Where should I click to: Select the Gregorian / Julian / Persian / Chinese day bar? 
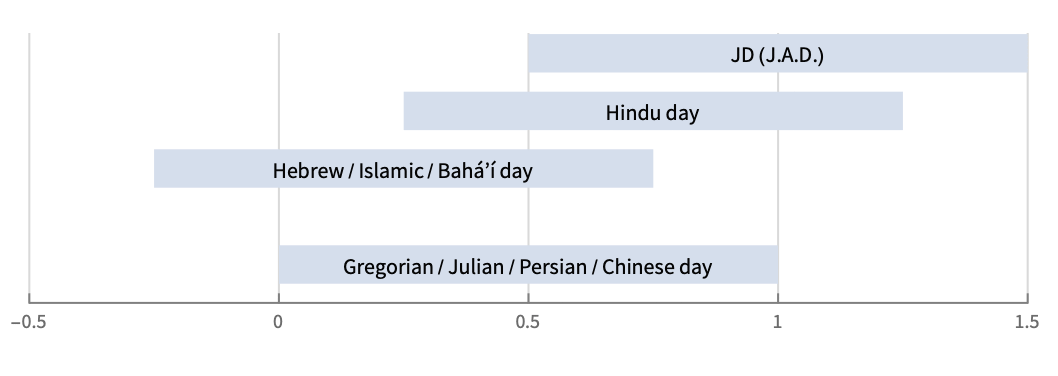point(528,265)
